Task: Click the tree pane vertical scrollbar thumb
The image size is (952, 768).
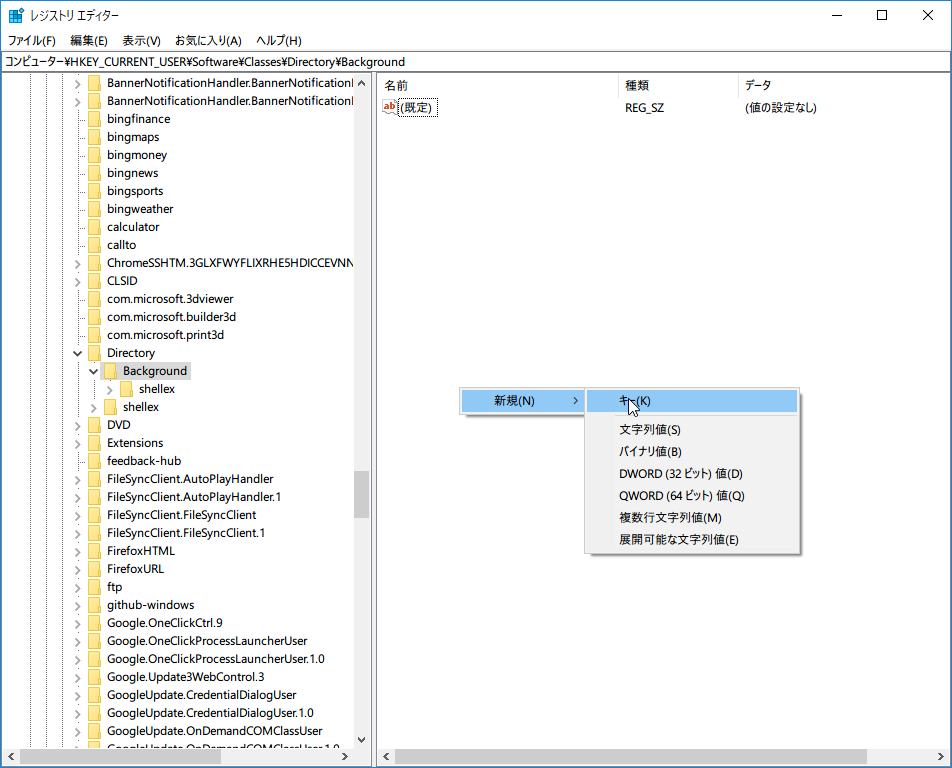Action: (x=361, y=494)
